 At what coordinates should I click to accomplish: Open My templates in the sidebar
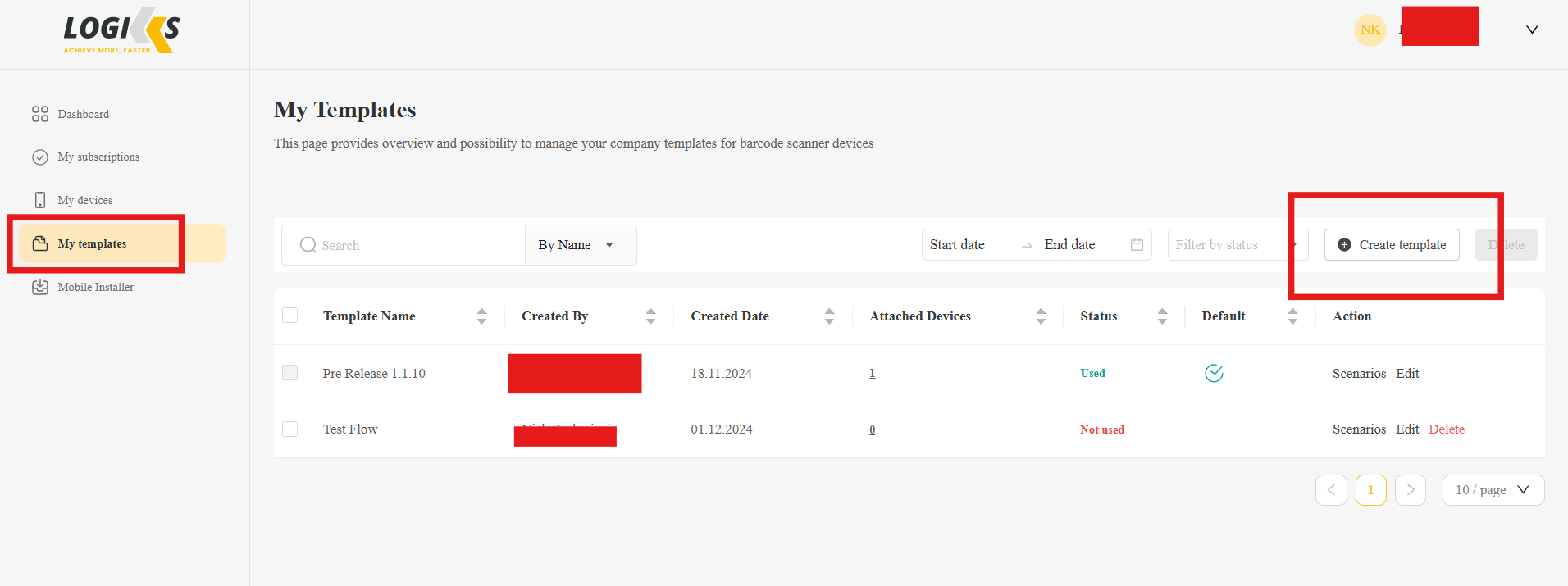pyautogui.click(x=92, y=244)
